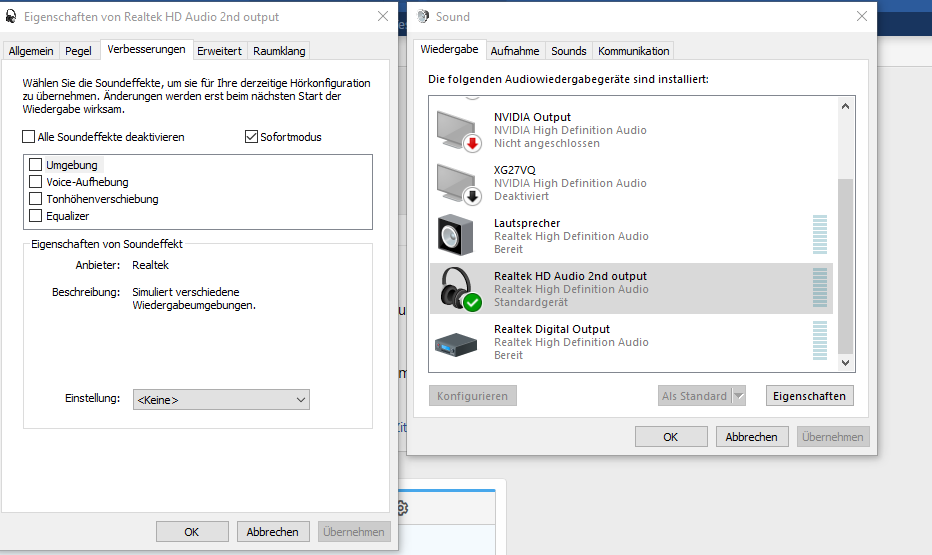
Task: Enable the Voice-Aufhebung effect
Action: 36,182
